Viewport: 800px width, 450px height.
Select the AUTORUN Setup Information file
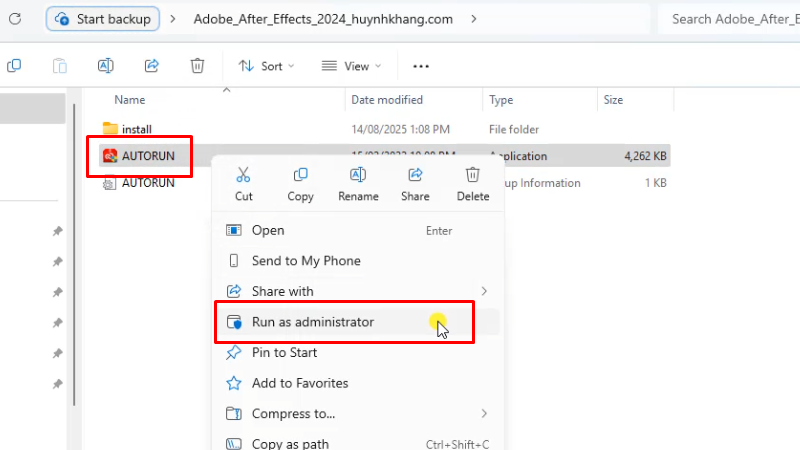(x=148, y=183)
